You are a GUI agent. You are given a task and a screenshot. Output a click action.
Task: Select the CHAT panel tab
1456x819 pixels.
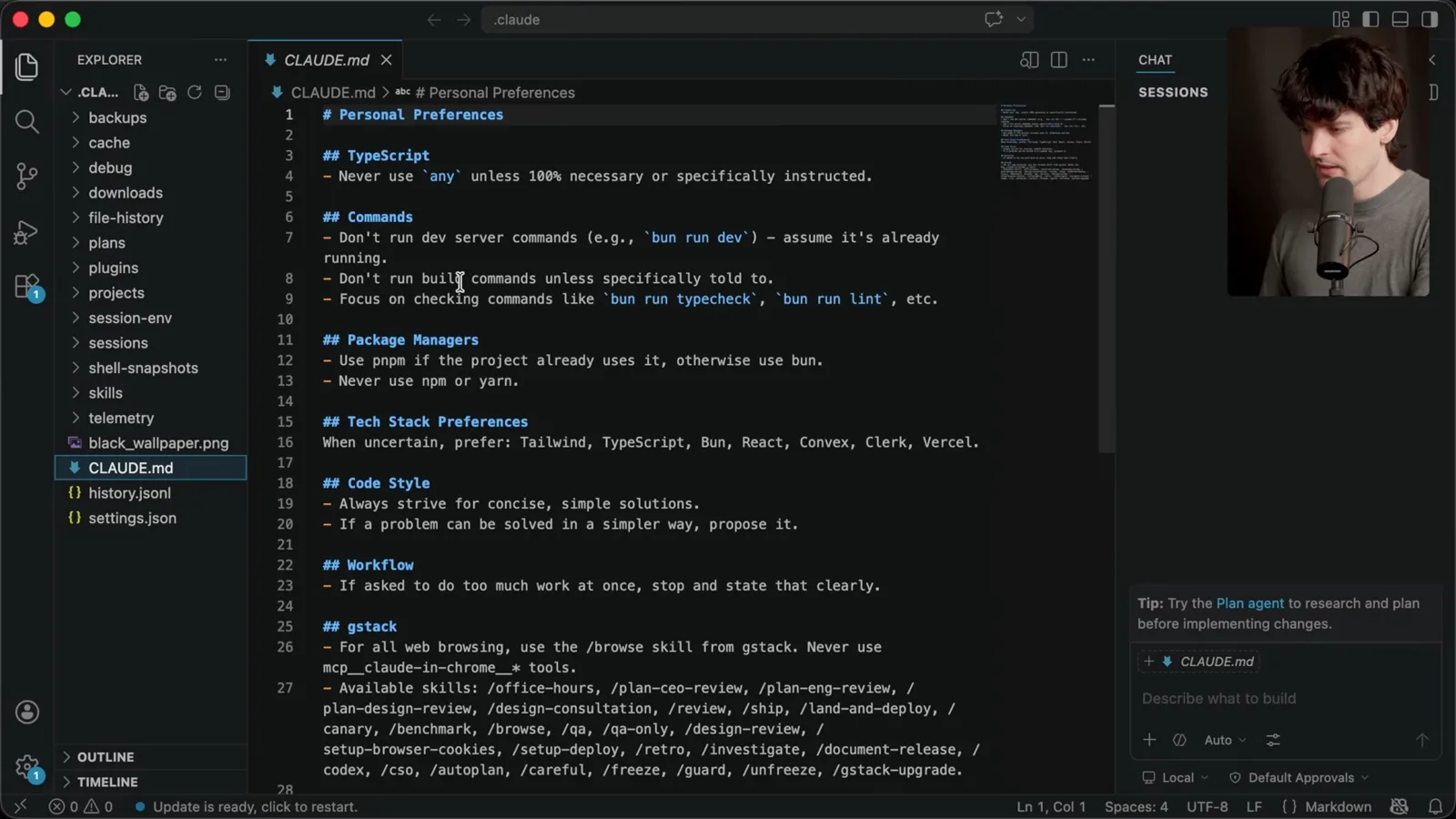(x=1155, y=60)
